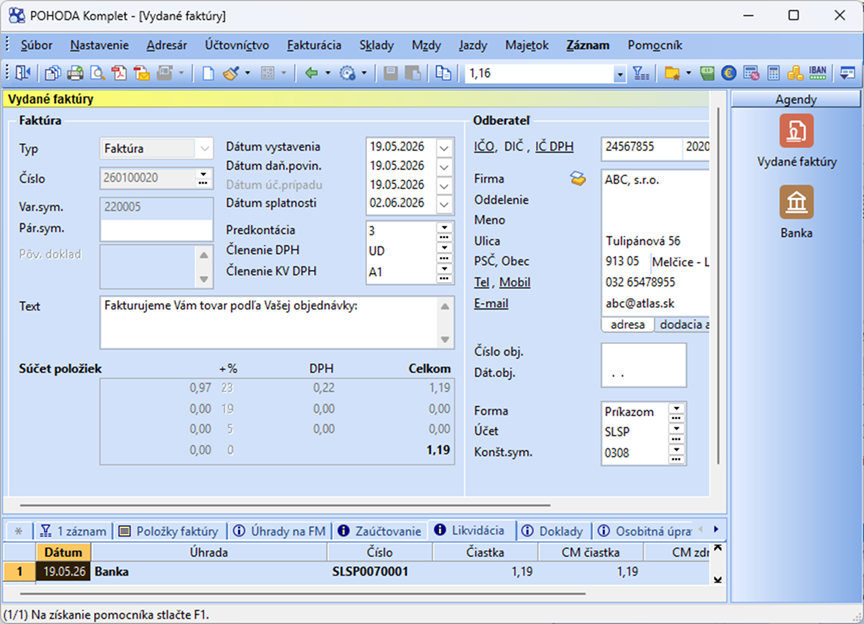
Task: Click the green banknotes toolbar icon
Action: (x=708, y=73)
